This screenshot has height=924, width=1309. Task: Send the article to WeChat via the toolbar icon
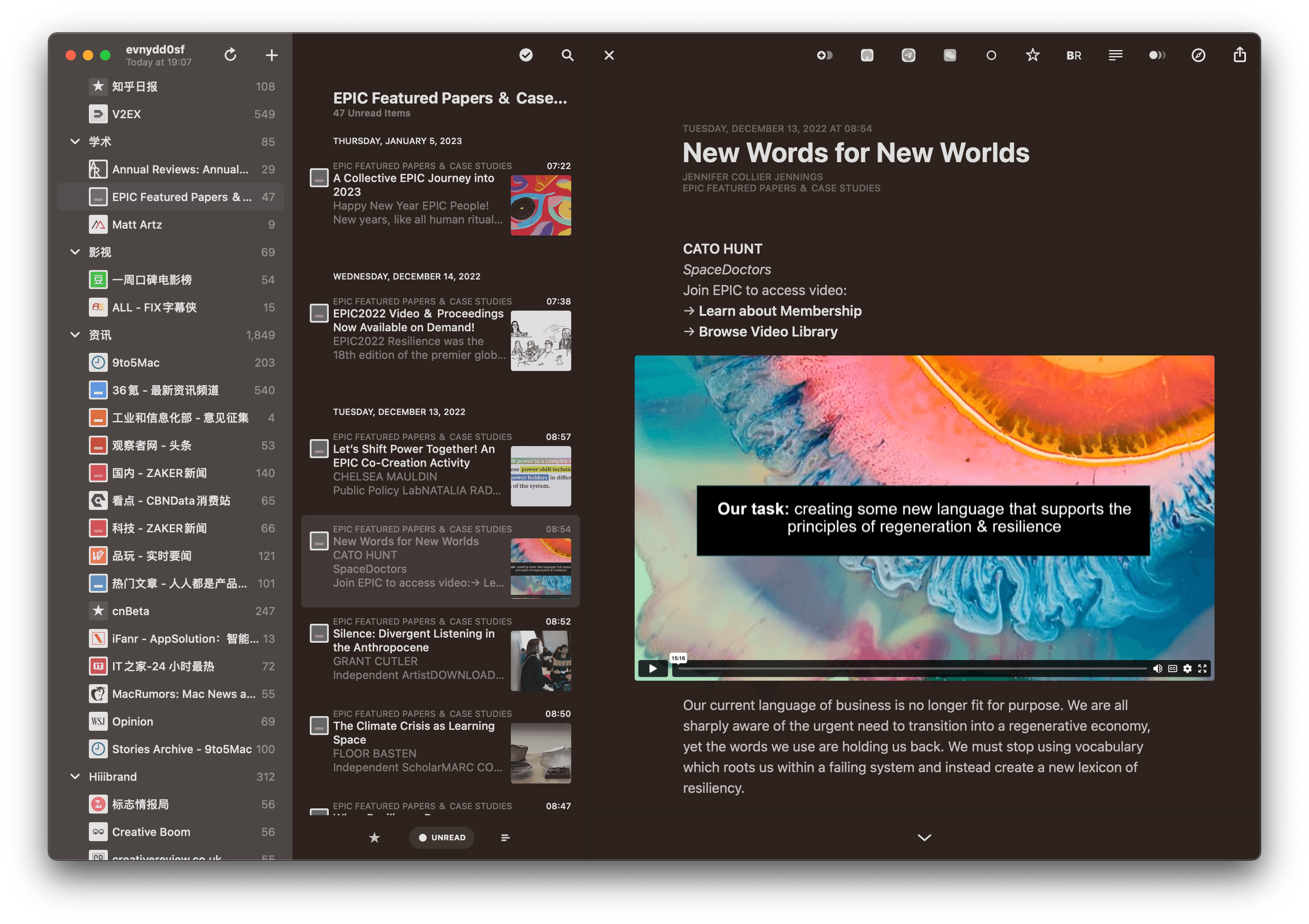coord(949,55)
